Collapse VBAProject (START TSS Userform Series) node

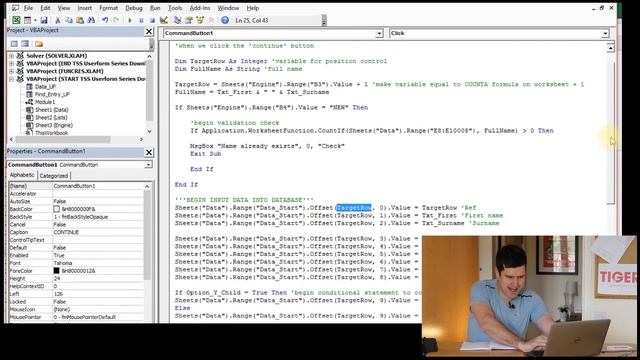11,79
